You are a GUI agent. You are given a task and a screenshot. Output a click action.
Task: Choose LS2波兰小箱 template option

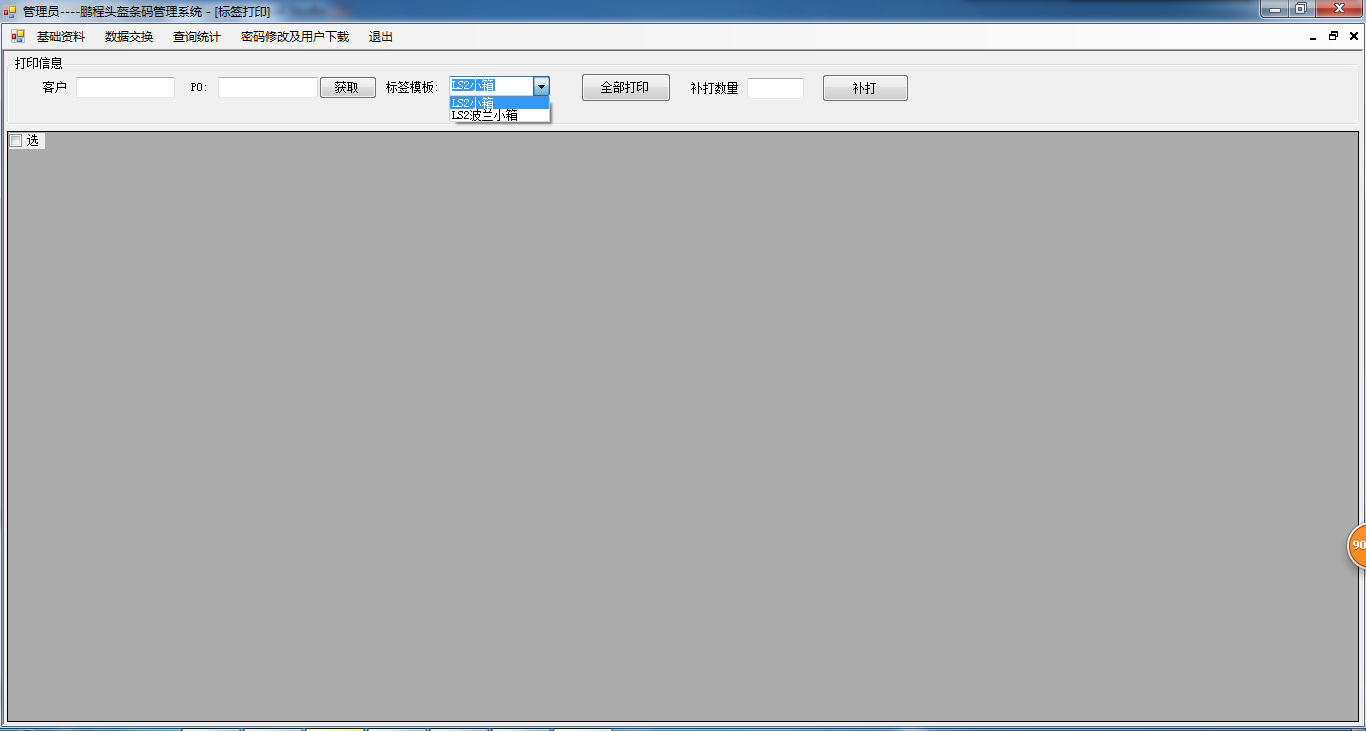pyautogui.click(x=499, y=115)
